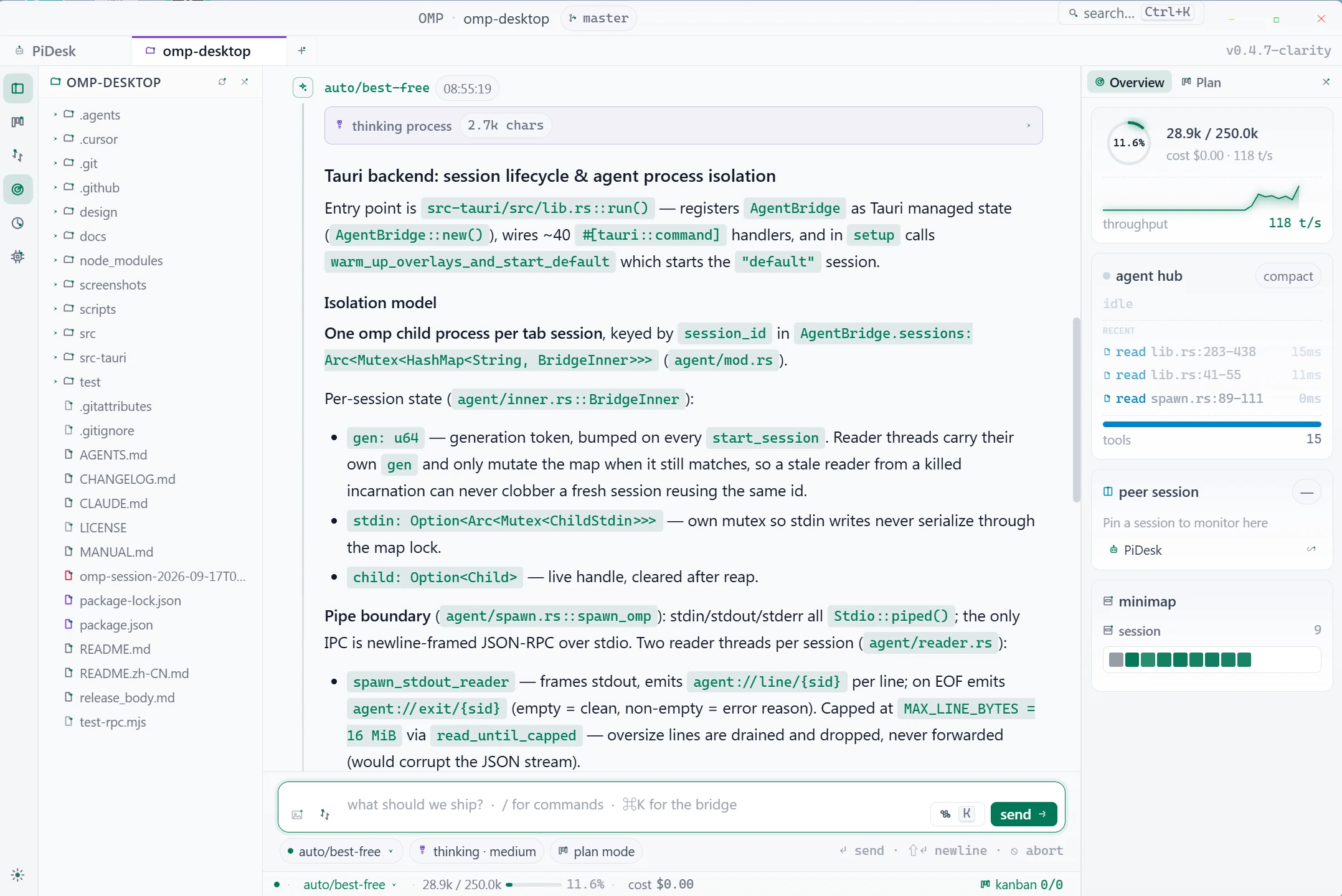Open the PiDesk peer session link icon
The height and width of the screenshot is (896, 1342).
1311,550
